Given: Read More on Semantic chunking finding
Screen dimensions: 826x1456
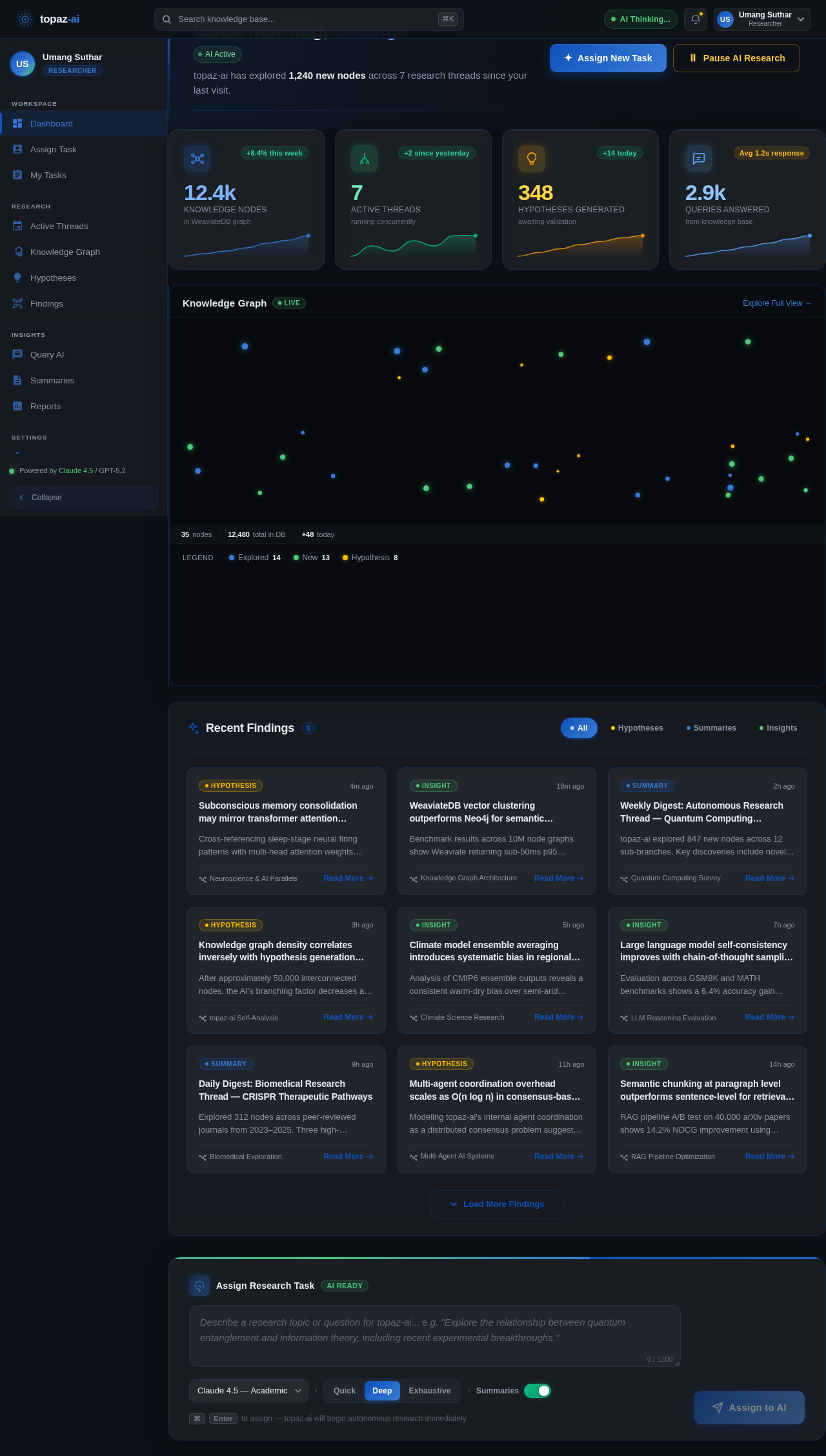Looking at the screenshot, I should pos(770,1157).
